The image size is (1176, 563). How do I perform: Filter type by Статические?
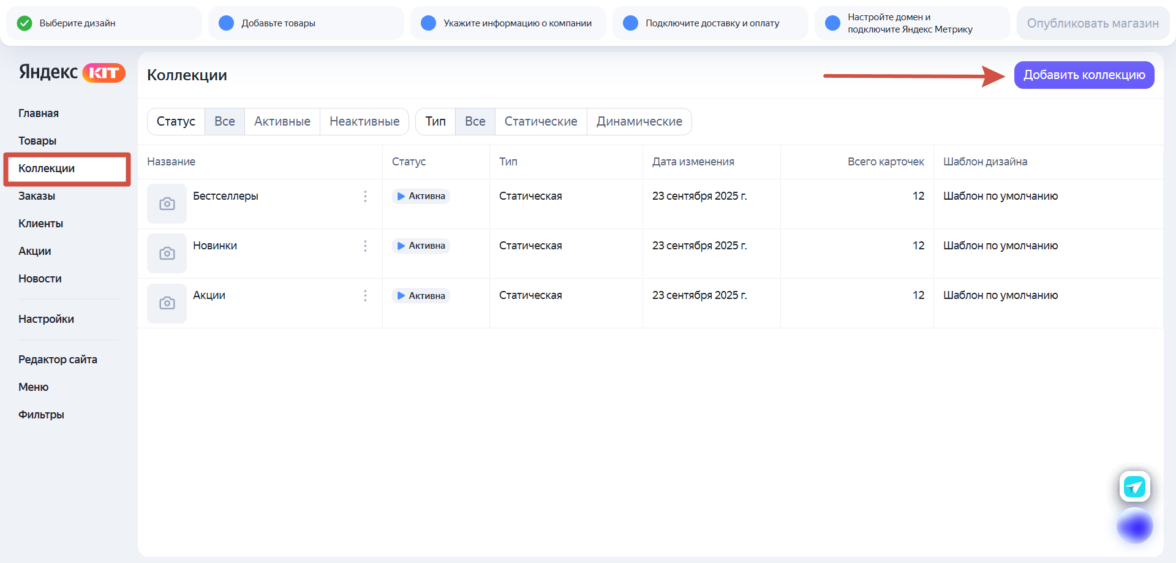point(540,121)
